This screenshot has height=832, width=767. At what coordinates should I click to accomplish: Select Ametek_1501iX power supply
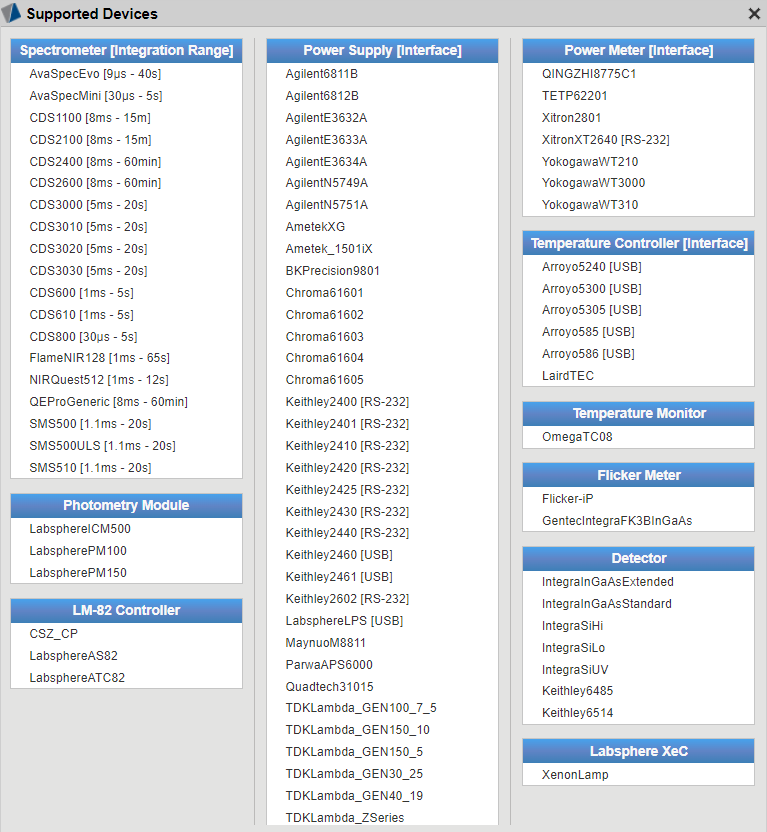click(x=329, y=249)
